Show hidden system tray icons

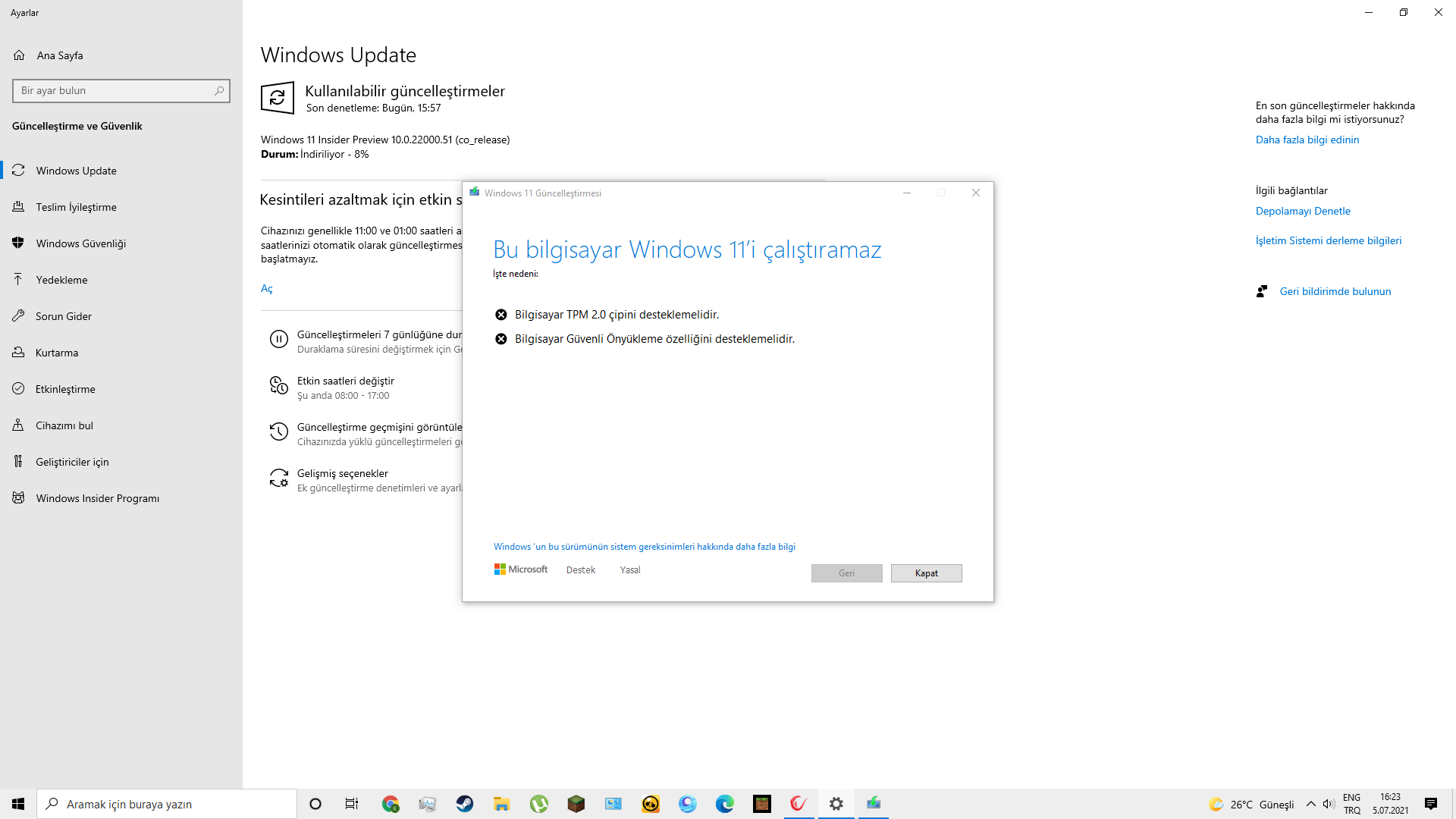[x=1310, y=804]
